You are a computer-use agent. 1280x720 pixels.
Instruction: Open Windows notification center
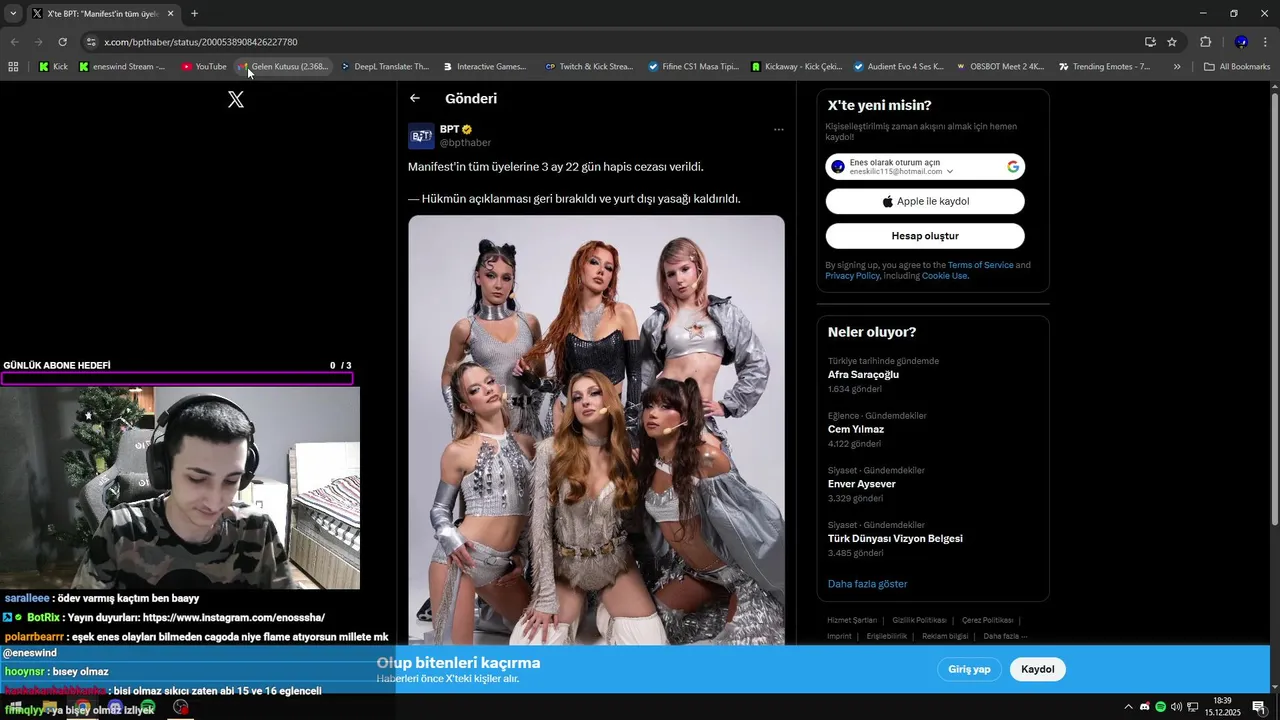click(1259, 707)
